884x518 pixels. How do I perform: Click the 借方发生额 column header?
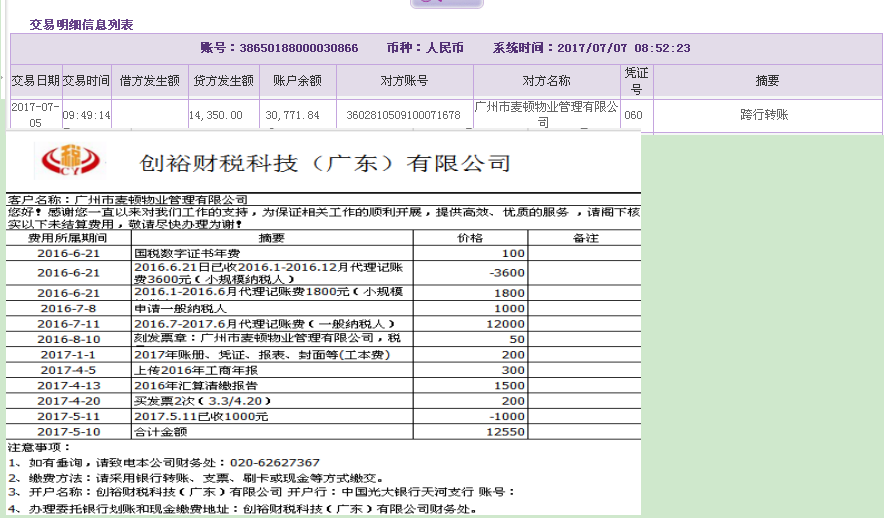point(149,81)
